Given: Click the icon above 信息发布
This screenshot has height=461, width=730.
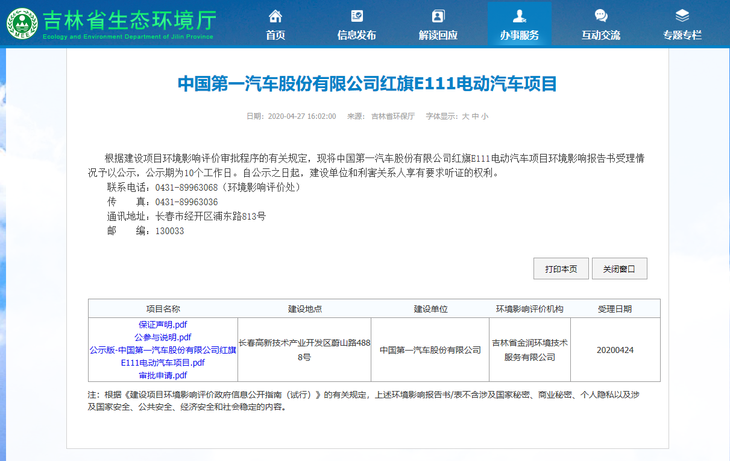Looking at the screenshot, I should pos(357,16).
